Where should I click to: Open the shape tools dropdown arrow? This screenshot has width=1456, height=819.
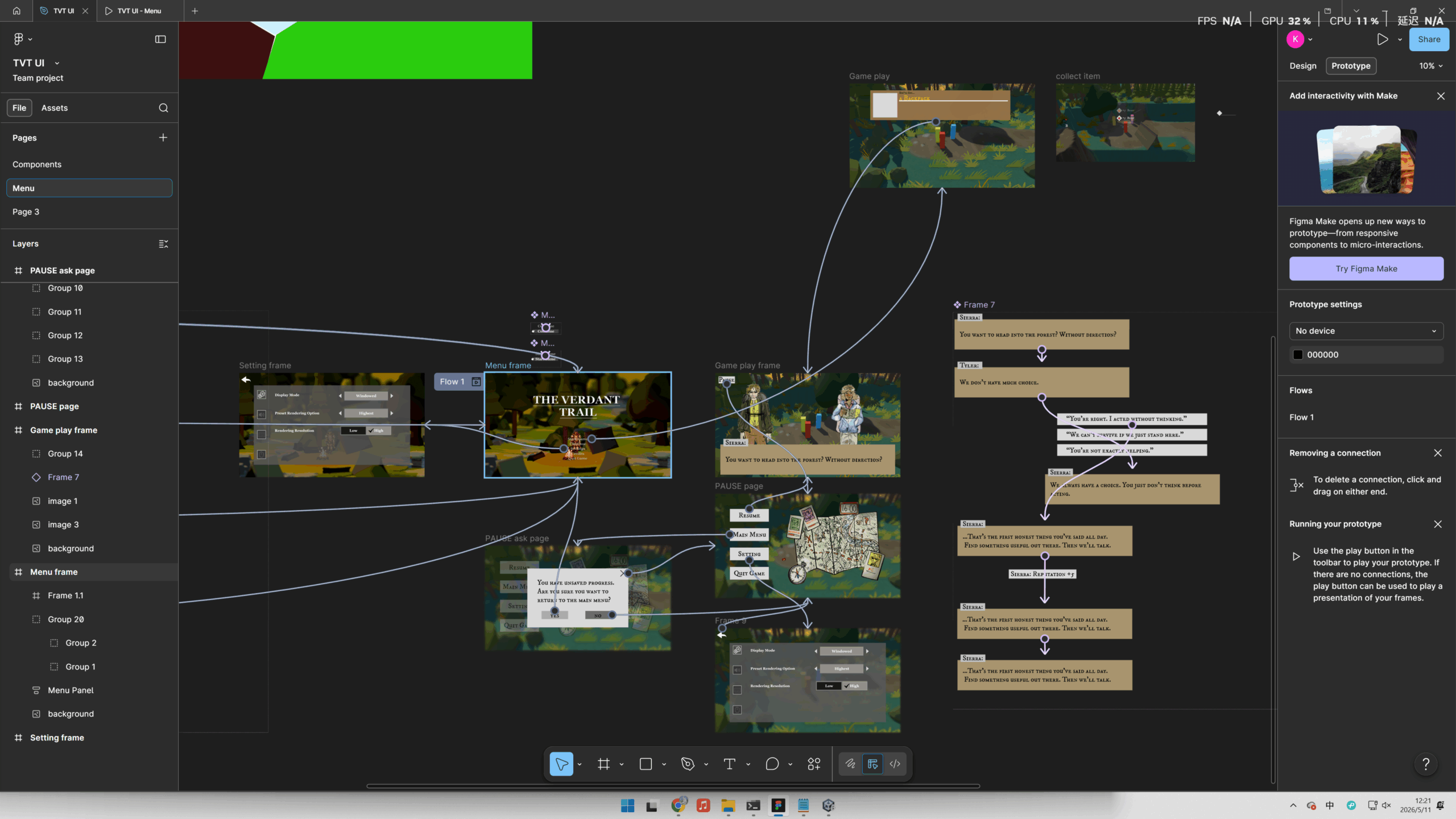(664, 764)
